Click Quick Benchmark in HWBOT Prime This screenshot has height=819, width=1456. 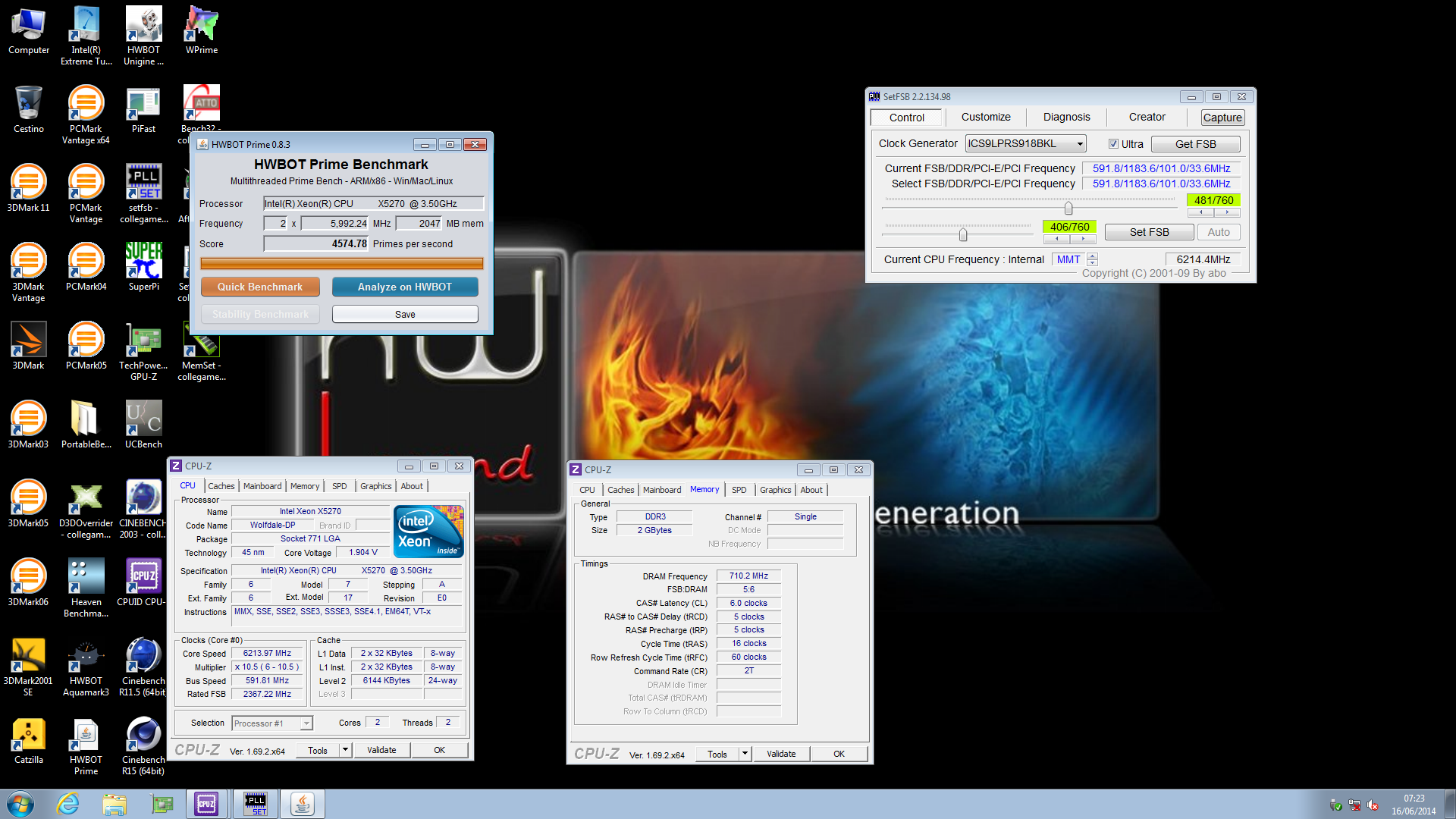(260, 287)
